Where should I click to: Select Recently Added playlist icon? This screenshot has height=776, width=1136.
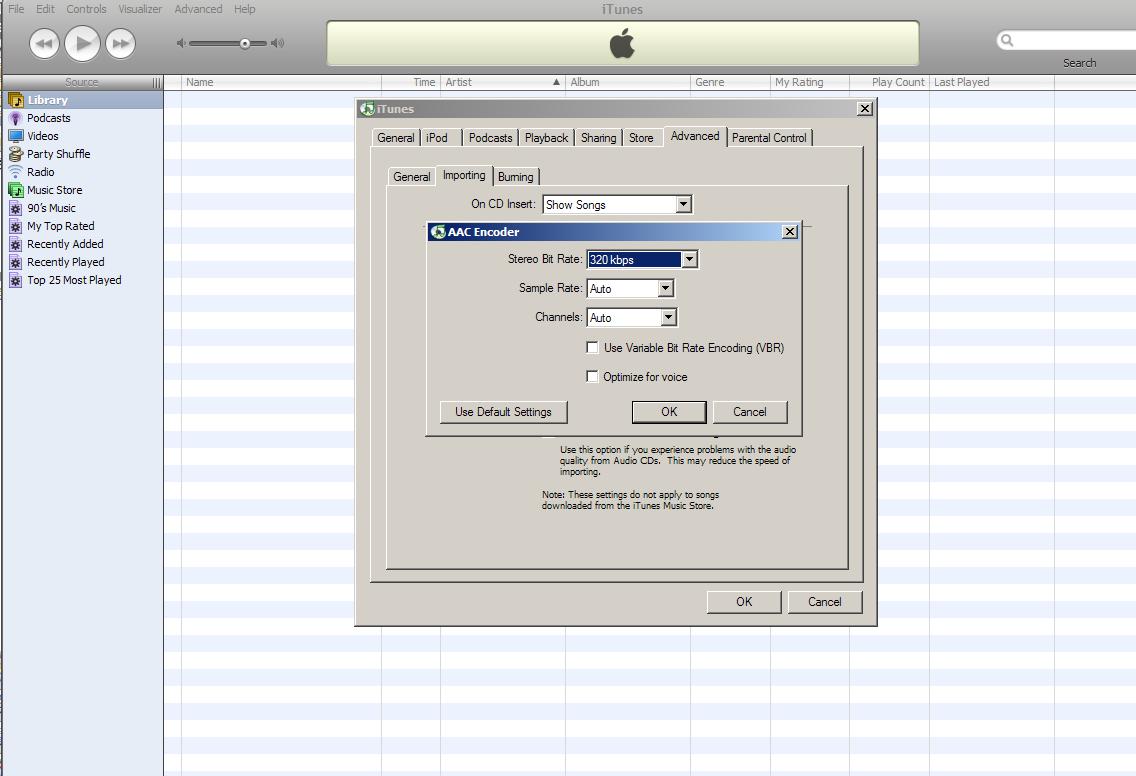(x=15, y=244)
